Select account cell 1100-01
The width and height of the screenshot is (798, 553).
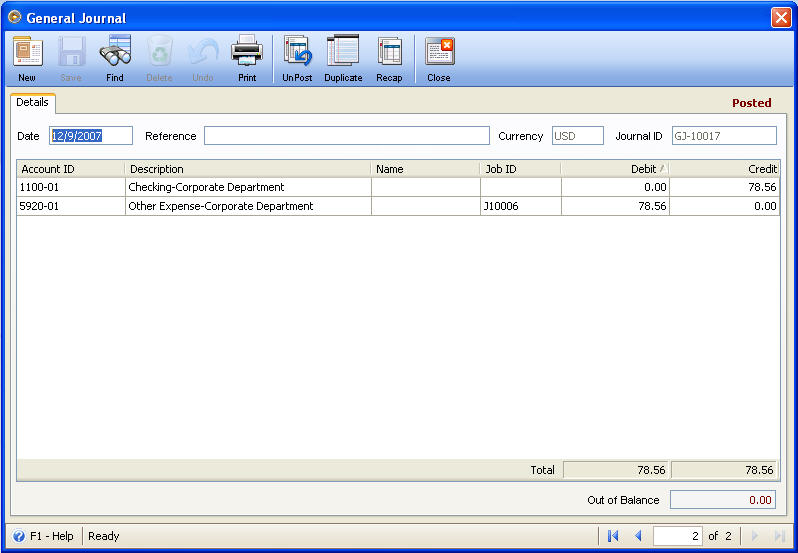tap(71, 187)
